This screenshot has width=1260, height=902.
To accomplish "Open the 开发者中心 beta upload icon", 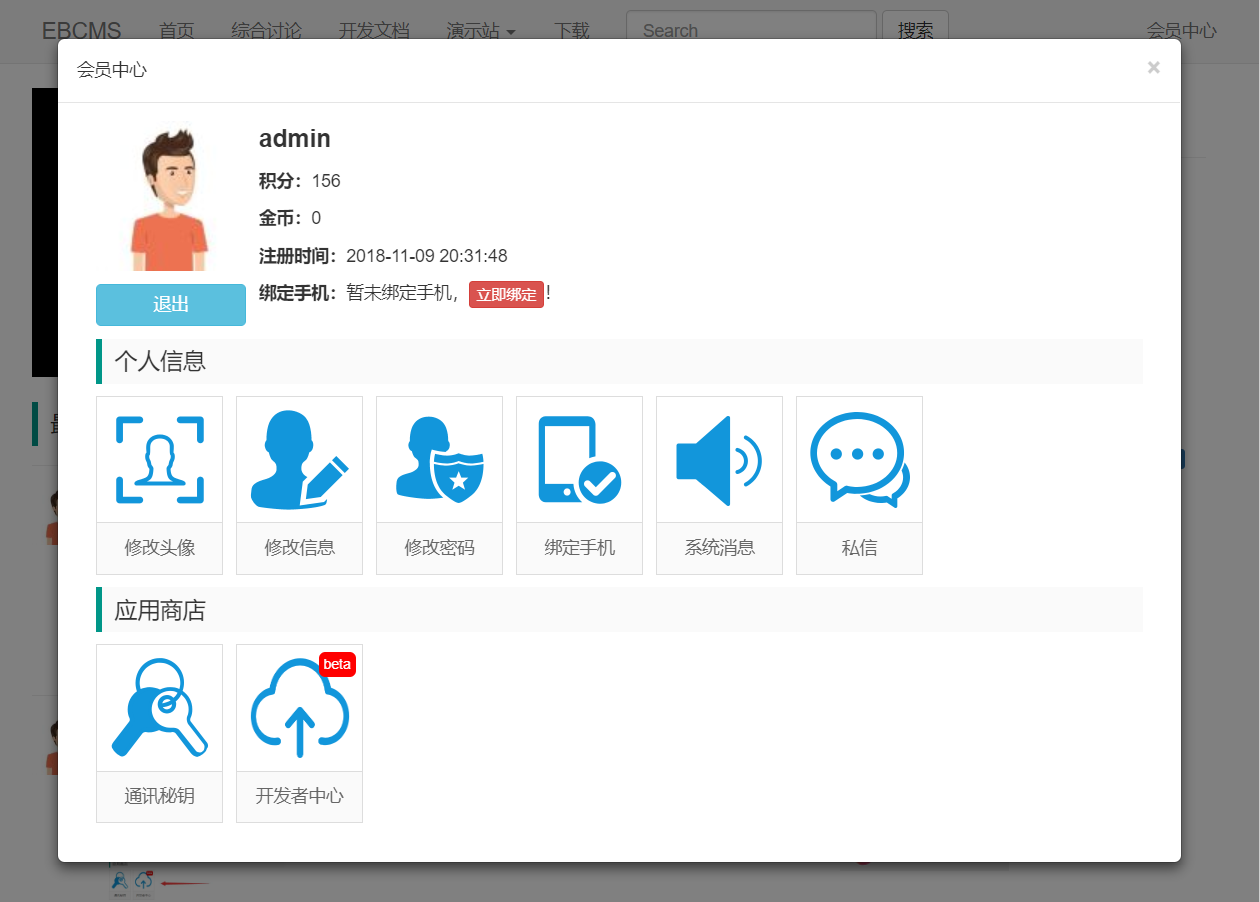I will point(299,708).
